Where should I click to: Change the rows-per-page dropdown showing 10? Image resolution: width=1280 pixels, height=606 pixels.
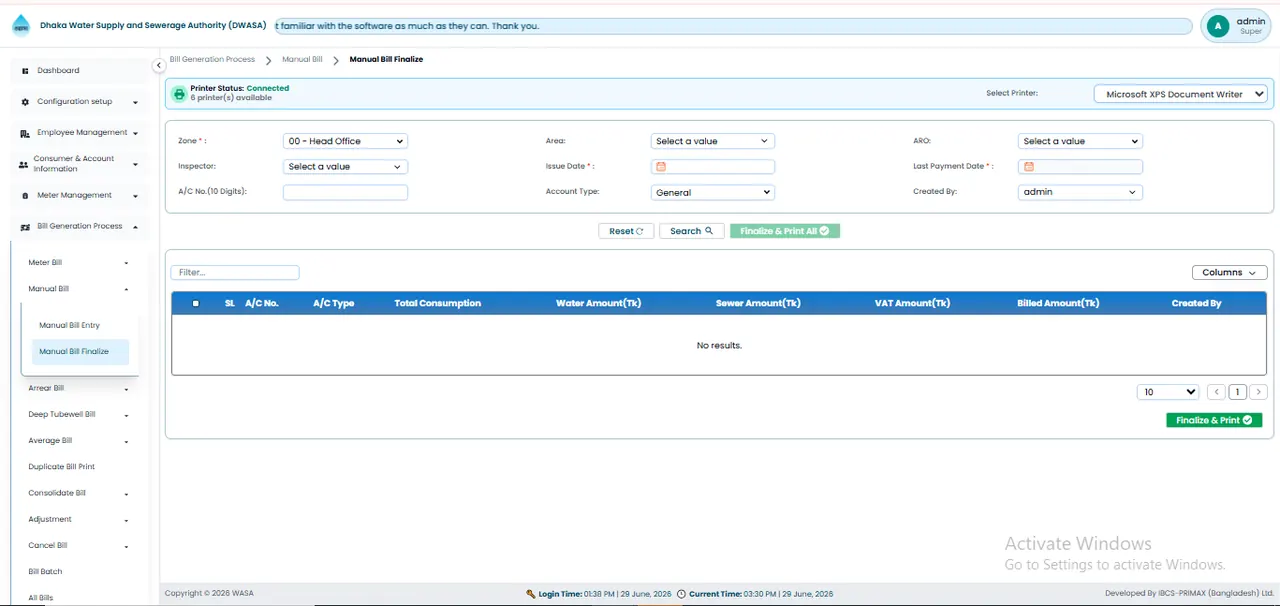pos(1168,393)
